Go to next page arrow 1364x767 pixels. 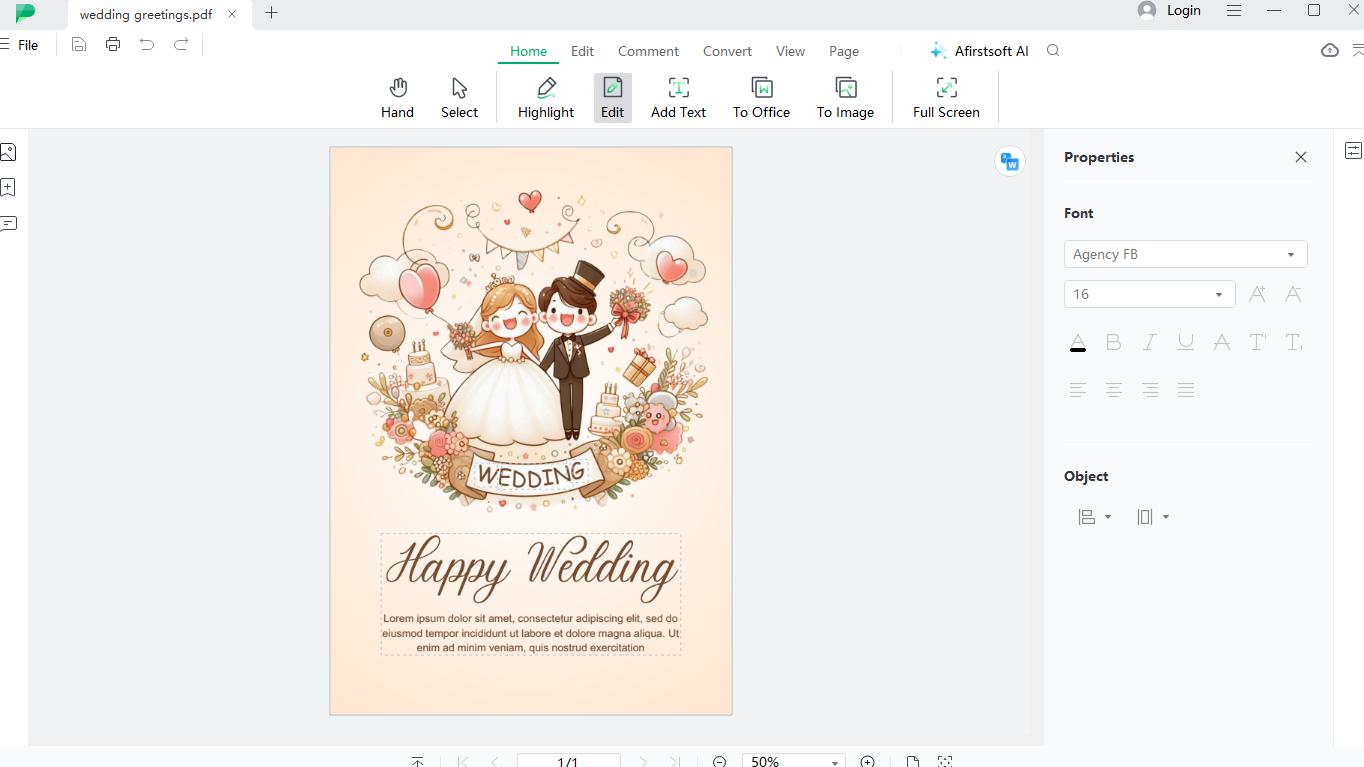coord(643,762)
